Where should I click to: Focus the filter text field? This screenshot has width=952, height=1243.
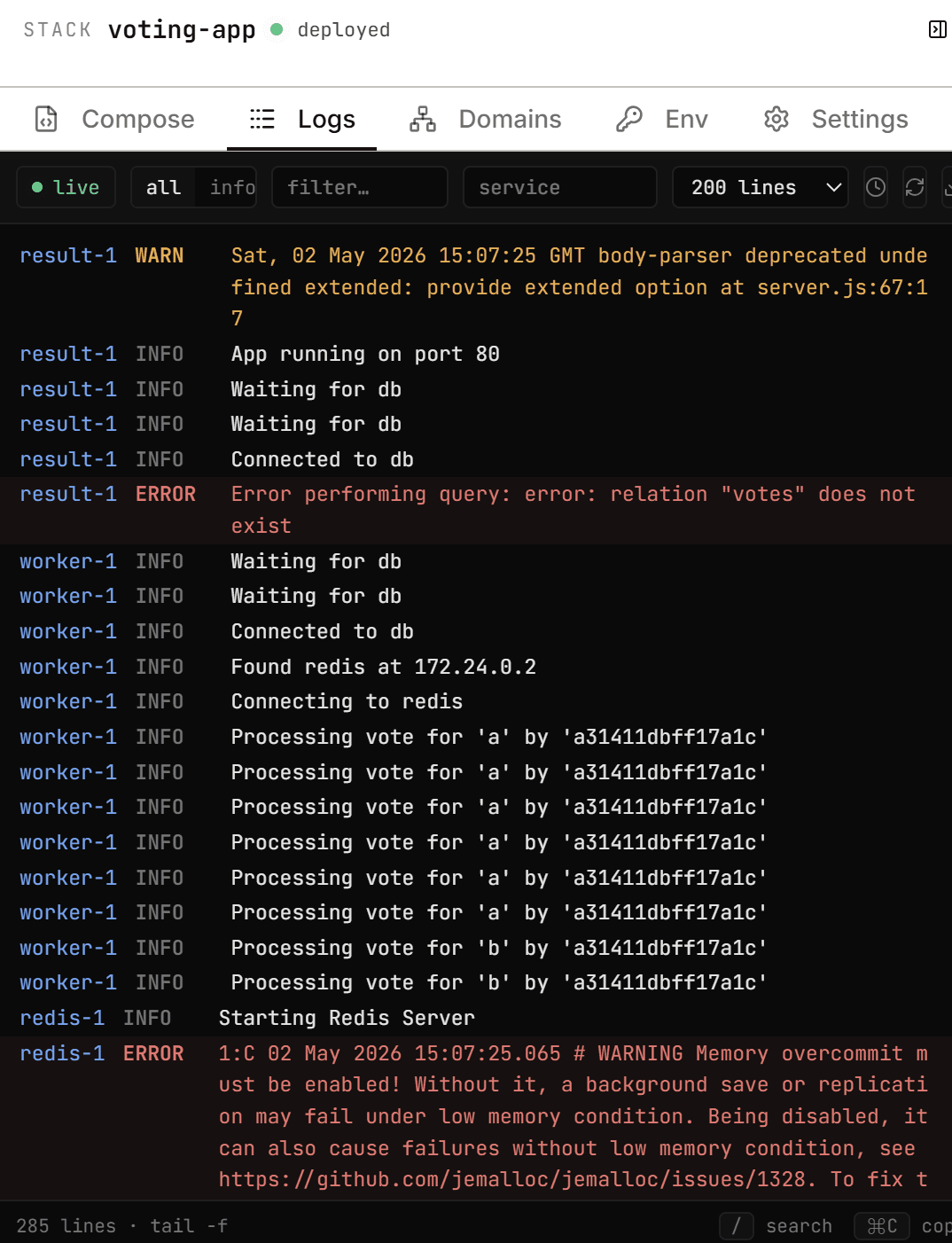tap(360, 187)
